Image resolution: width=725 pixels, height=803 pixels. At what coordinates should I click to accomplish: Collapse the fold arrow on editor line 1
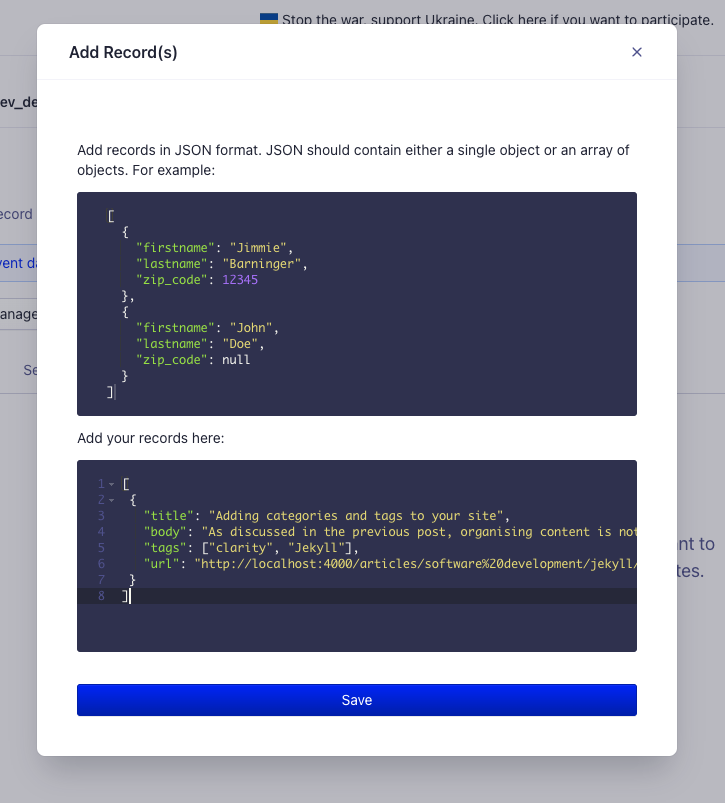point(112,484)
